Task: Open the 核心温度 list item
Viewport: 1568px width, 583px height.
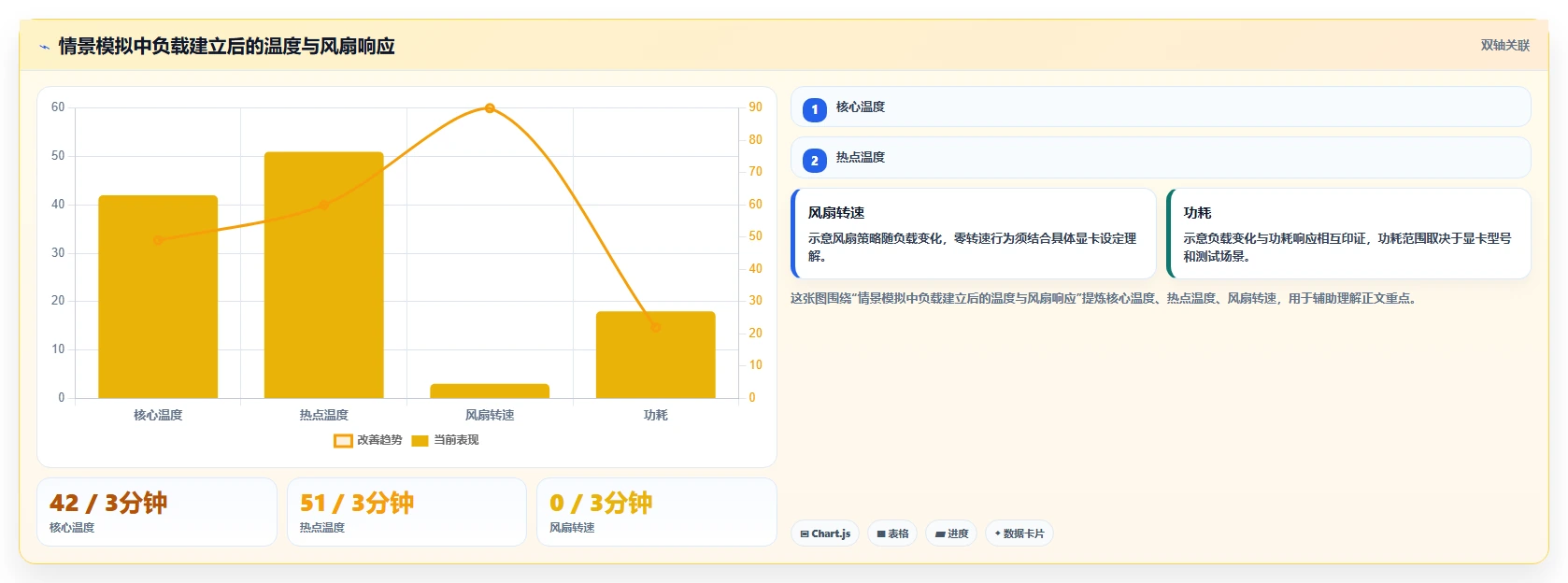Action: pos(1161,107)
